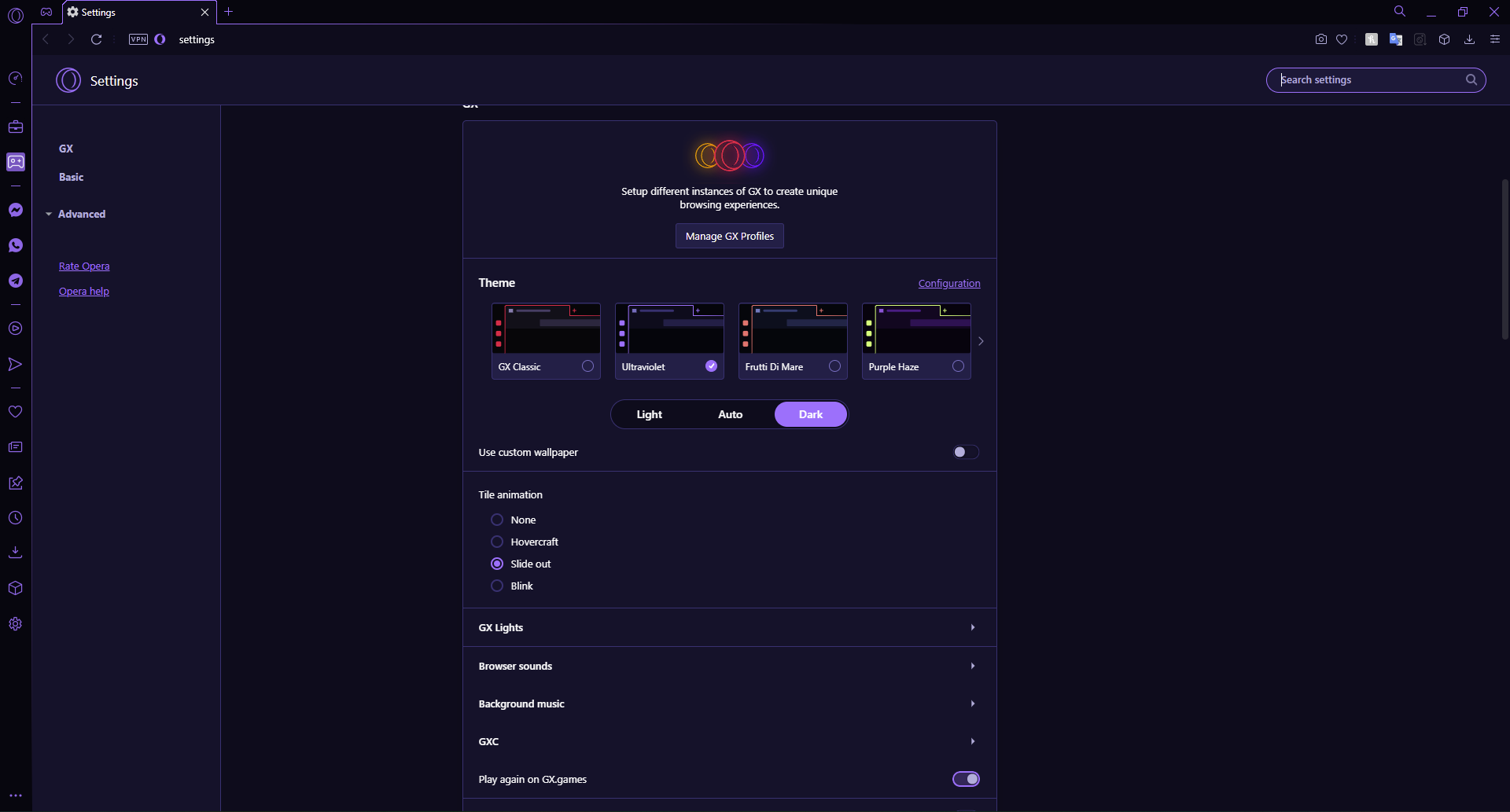Open bookmarks heart icon in sidebar
This screenshot has width=1510, height=812.
16,412
